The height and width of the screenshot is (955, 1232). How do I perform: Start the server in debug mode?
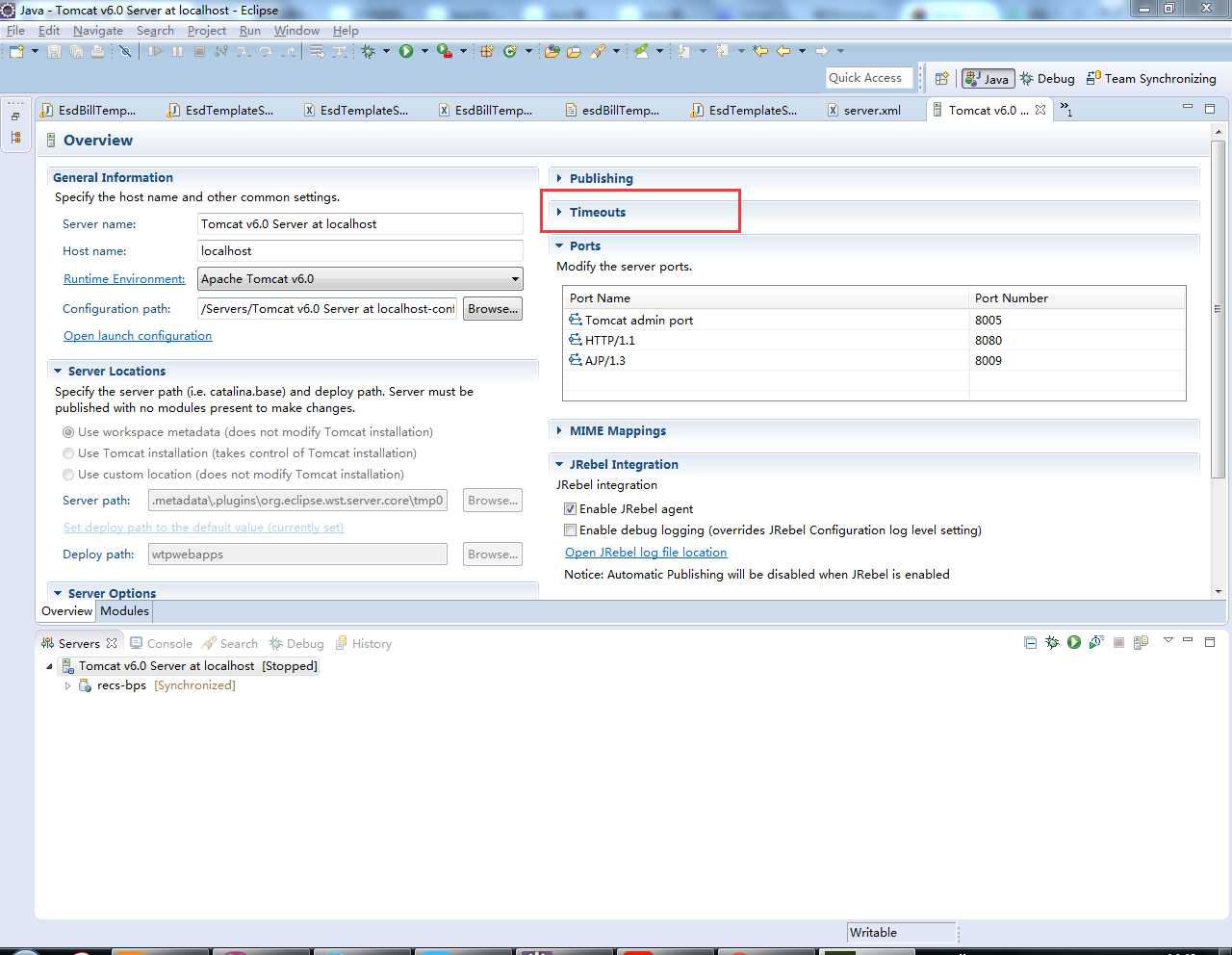point(1052,642)
